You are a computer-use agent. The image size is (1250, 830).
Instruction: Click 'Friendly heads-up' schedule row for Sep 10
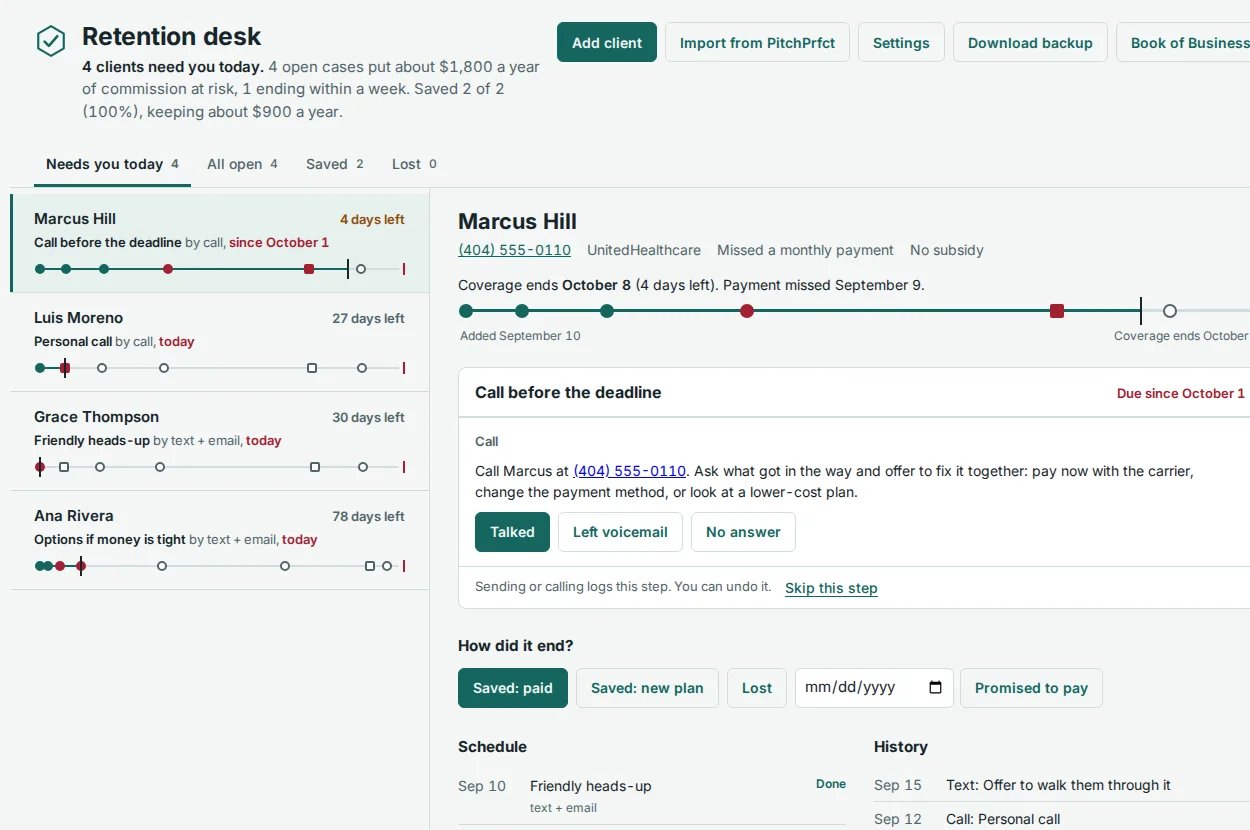coord(652,796)
